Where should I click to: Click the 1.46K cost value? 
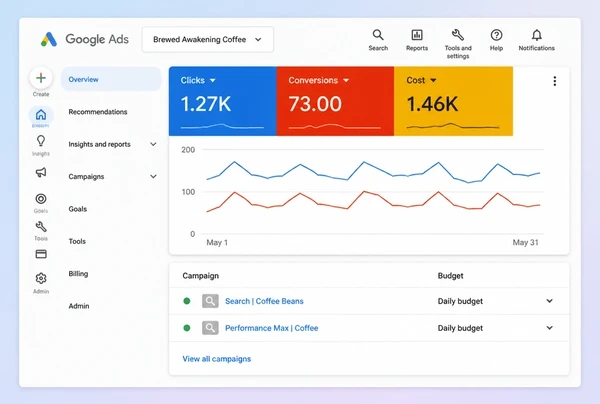point(432,104)
